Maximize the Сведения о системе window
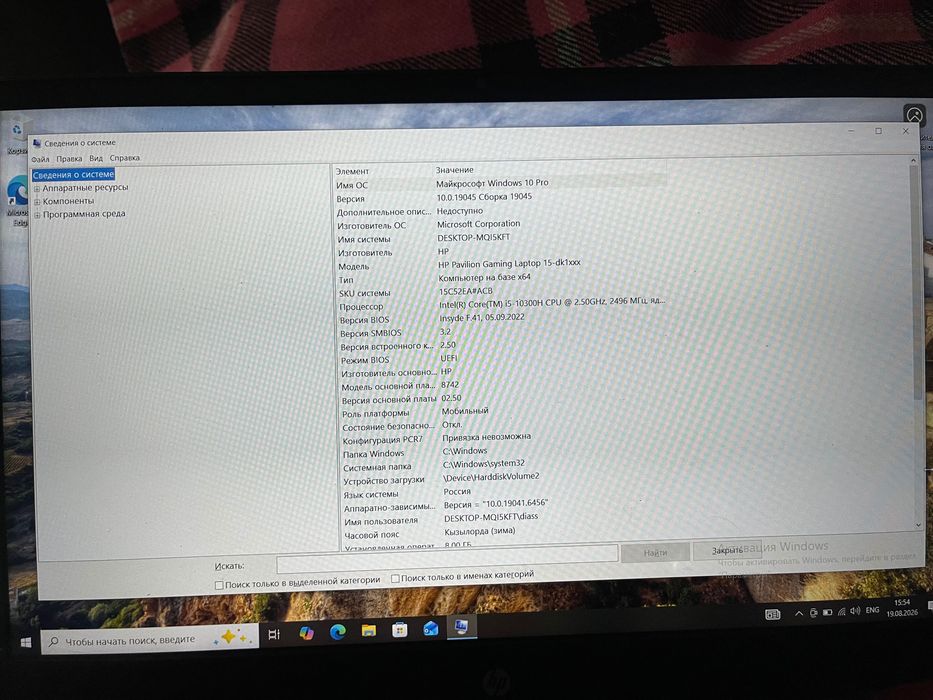This screenshot has width=933, height=700. 878,131
